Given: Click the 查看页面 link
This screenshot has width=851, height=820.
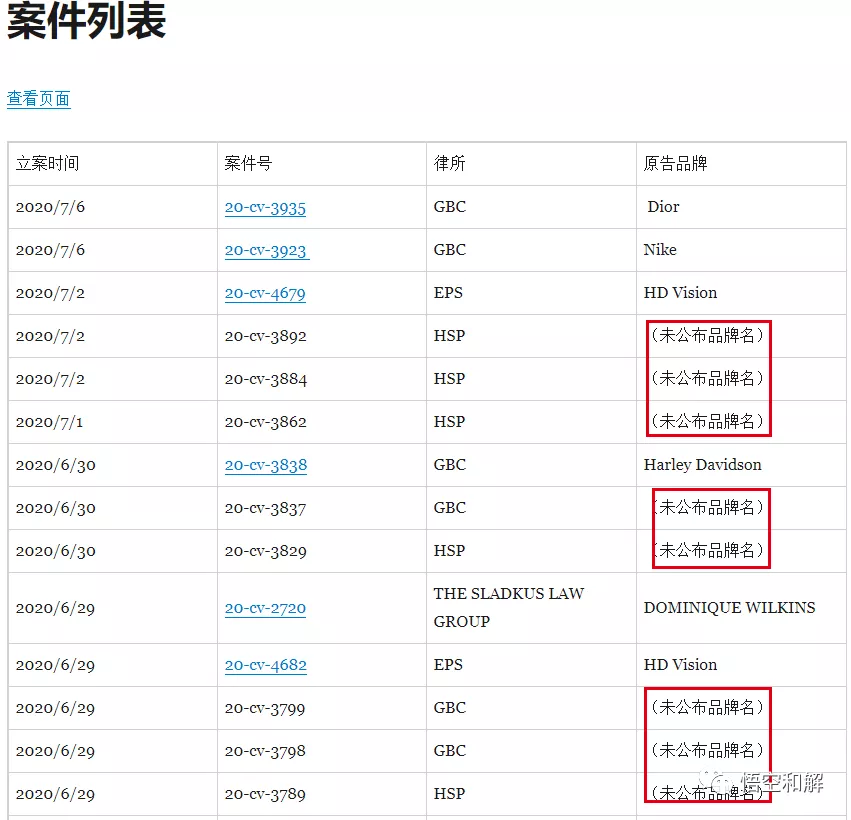Looking at the screenshot, I should [38, 99].
